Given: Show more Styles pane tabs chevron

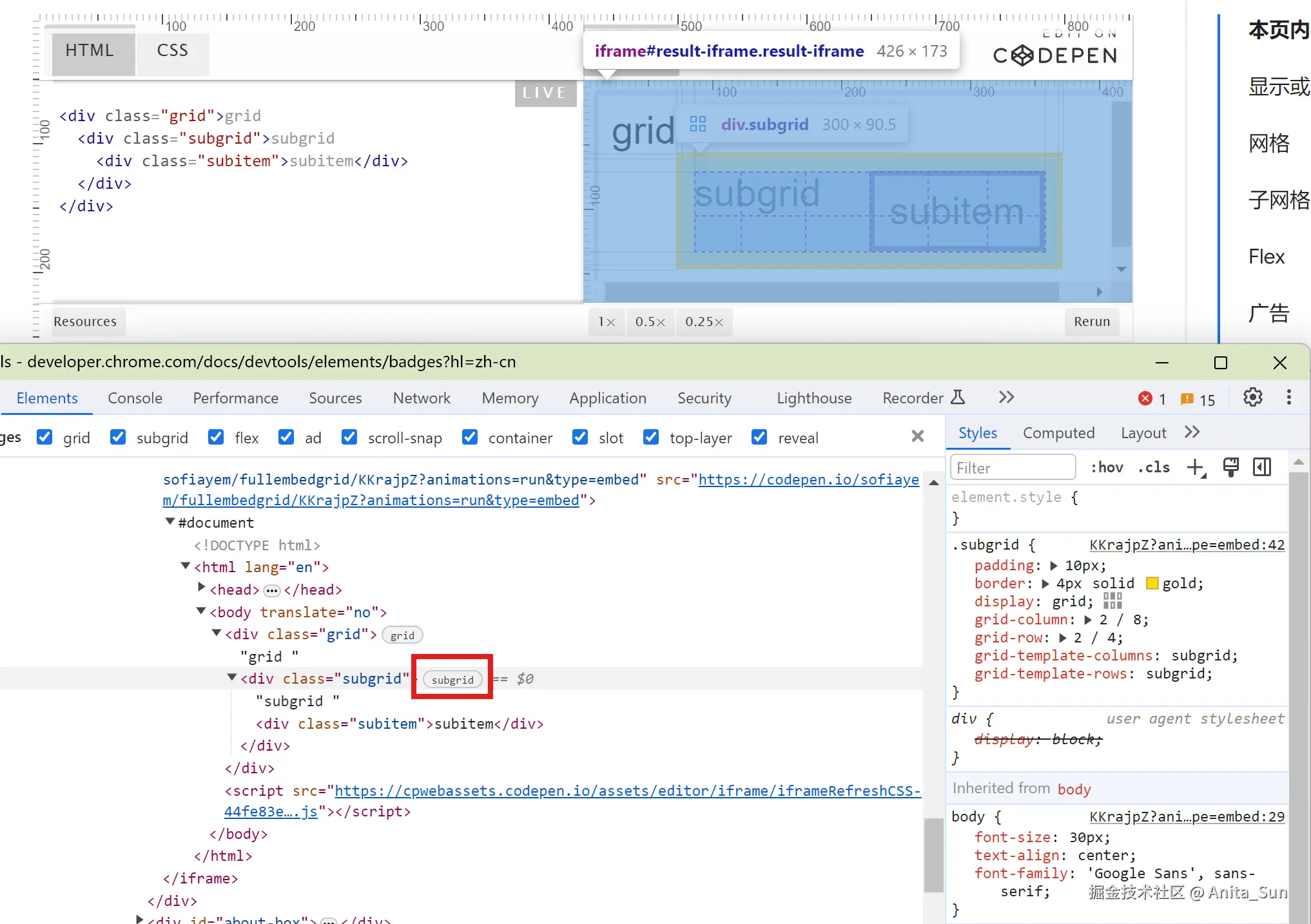Looking at the screenshot, I should [1192, 432].
